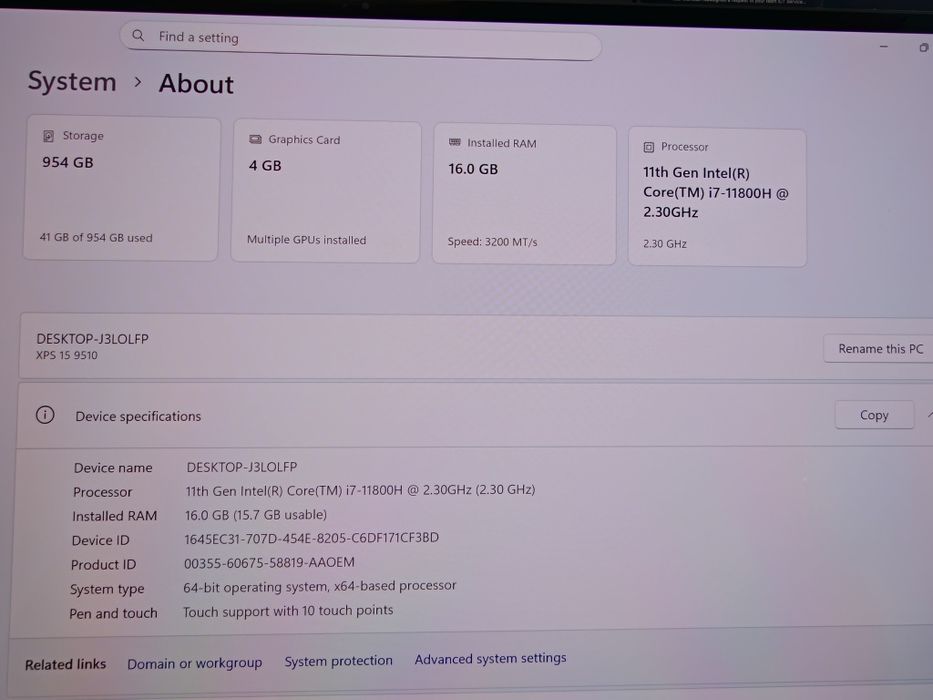Click the Device ID value 1645EC31-707D

[311, 538]
